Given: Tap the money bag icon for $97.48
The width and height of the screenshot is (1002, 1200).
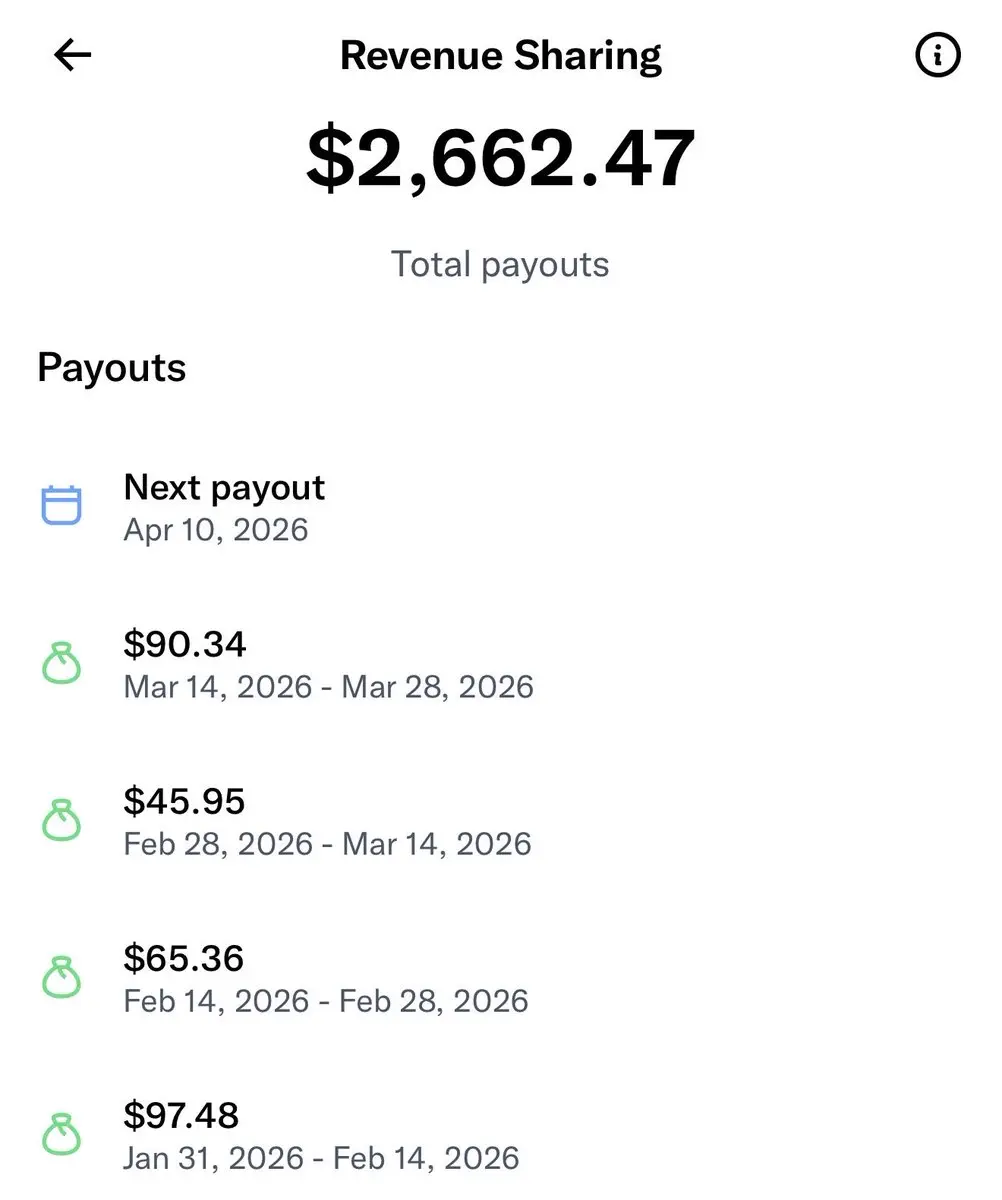Looking at the screenshot, I should [x=61, y=1134].
